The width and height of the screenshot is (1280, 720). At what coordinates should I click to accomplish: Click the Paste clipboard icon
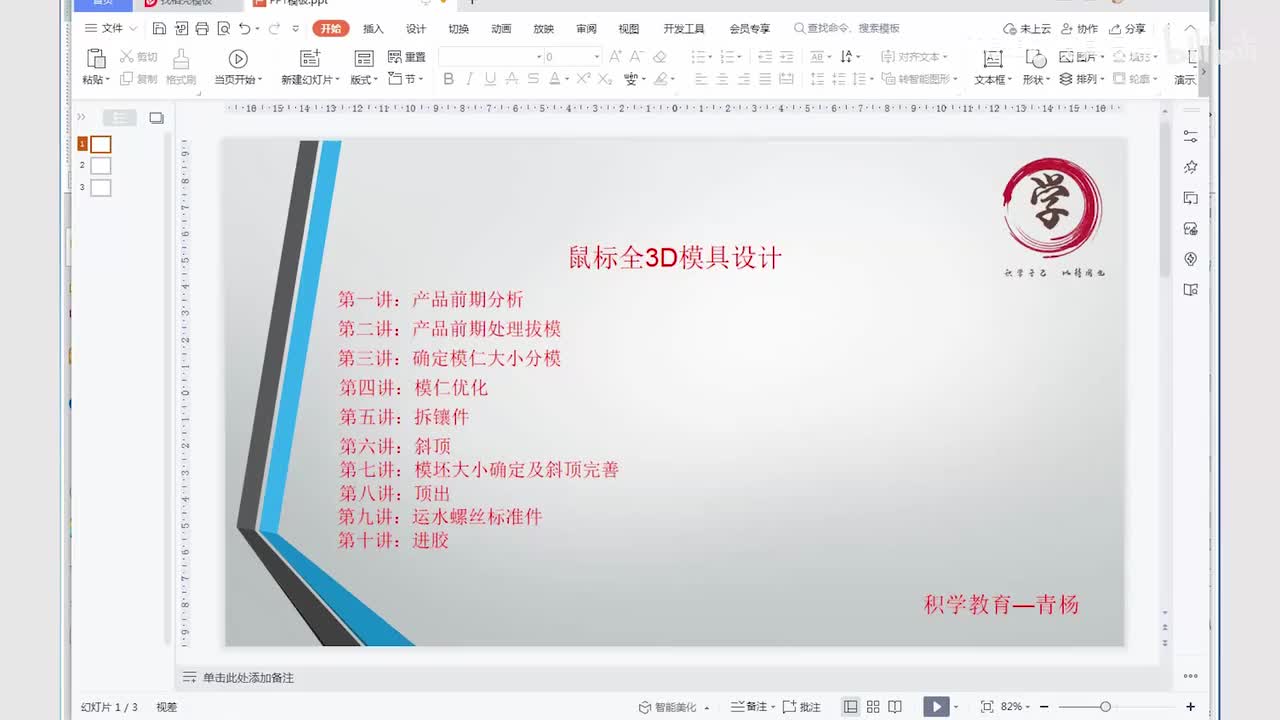tap(96, 58)
